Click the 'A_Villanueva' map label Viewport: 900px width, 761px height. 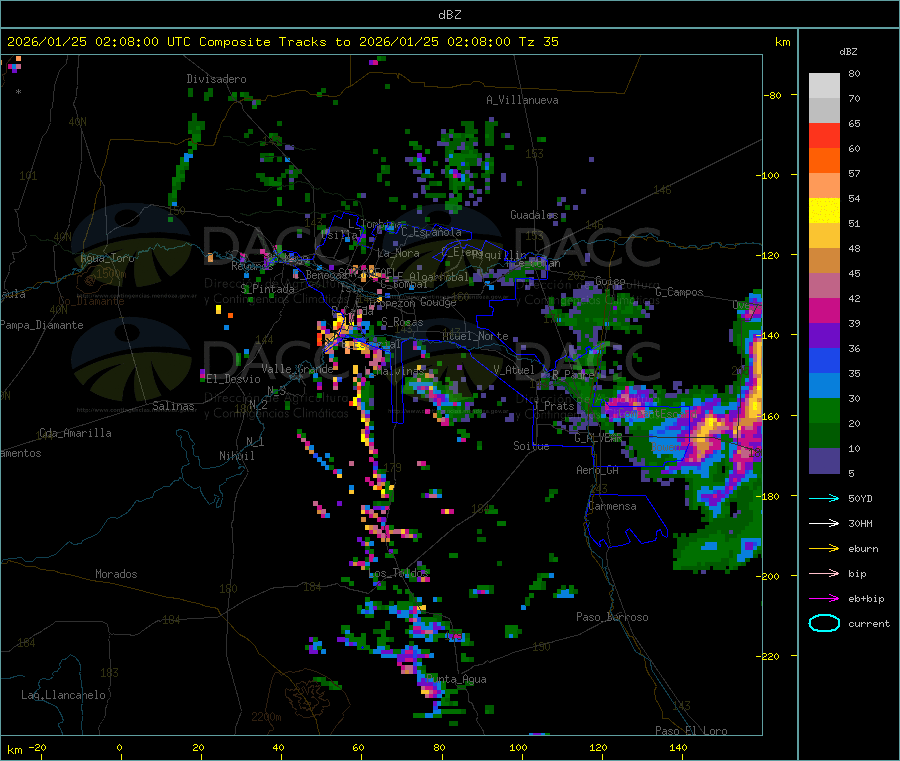tap(522, 100)
